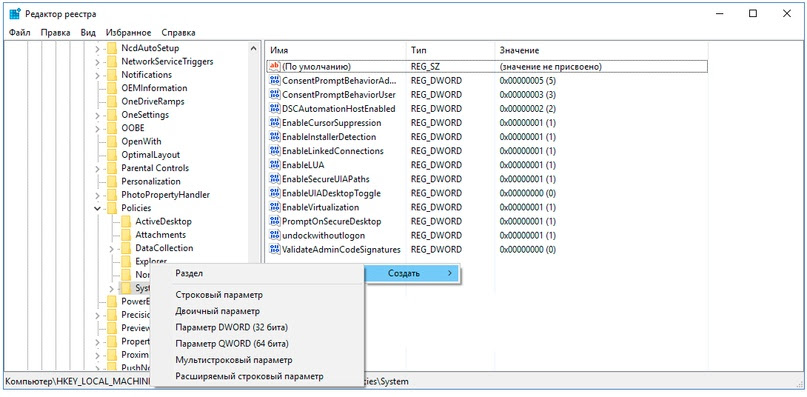Click the ActiveDesktop folder icon

click(126, 222)
